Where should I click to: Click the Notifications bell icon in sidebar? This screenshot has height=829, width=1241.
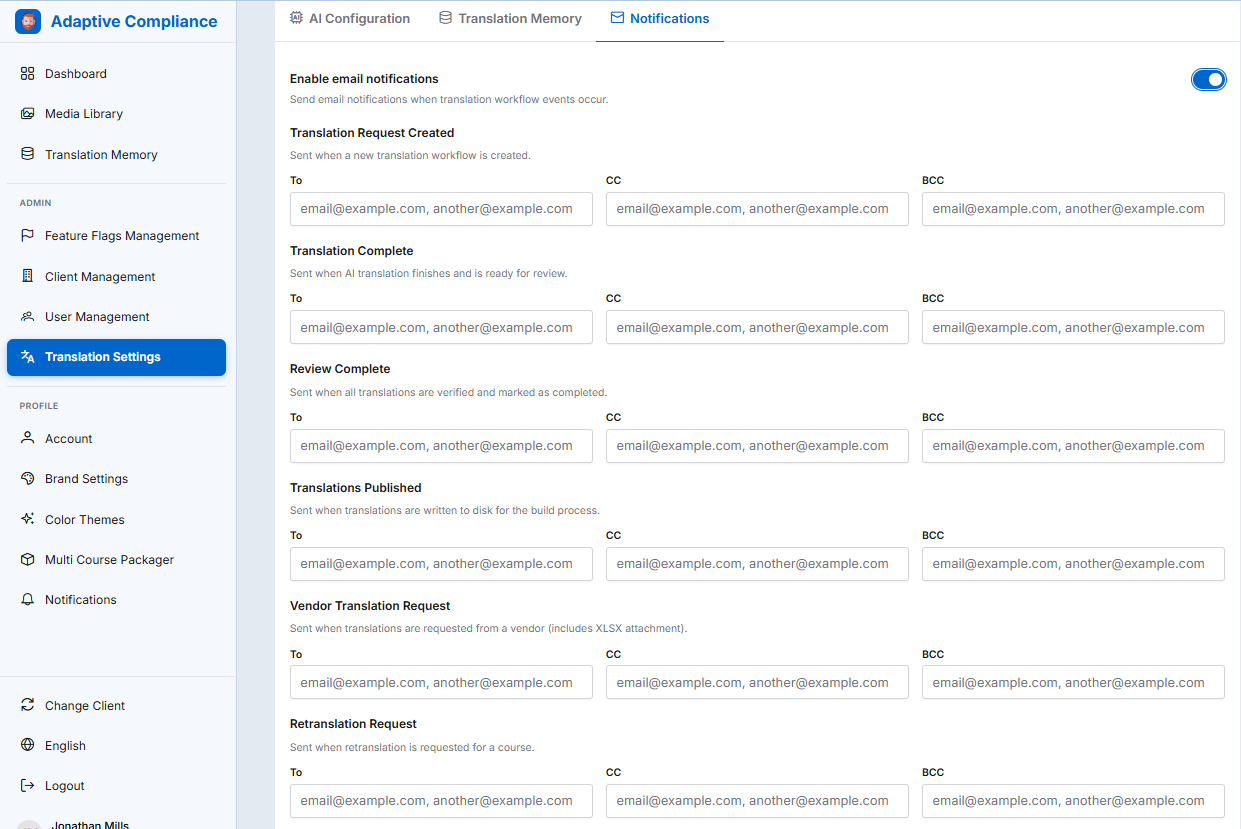(x=28, y=600)
